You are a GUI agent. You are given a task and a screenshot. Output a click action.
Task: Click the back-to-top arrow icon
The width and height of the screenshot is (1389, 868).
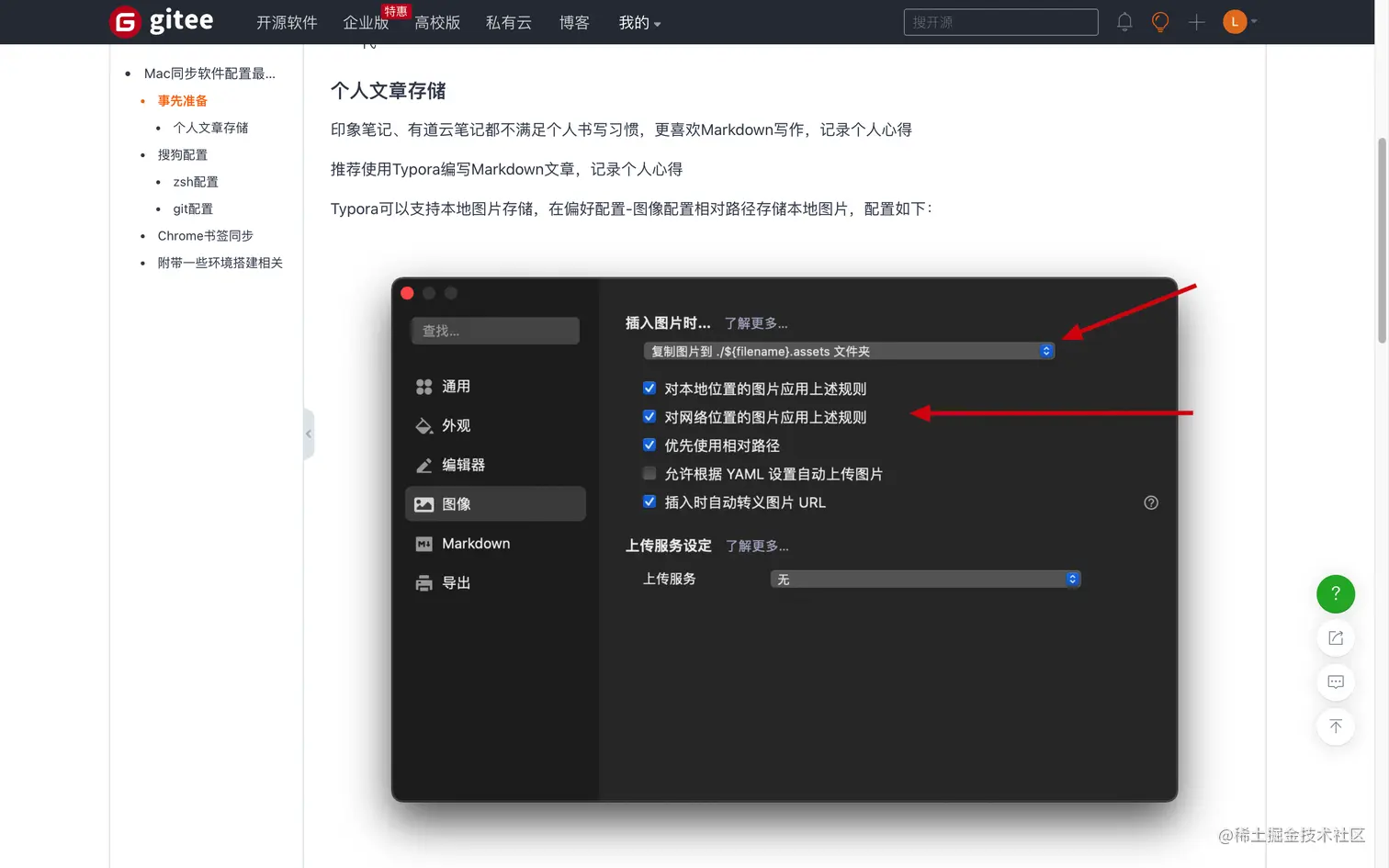(1336, 726)
